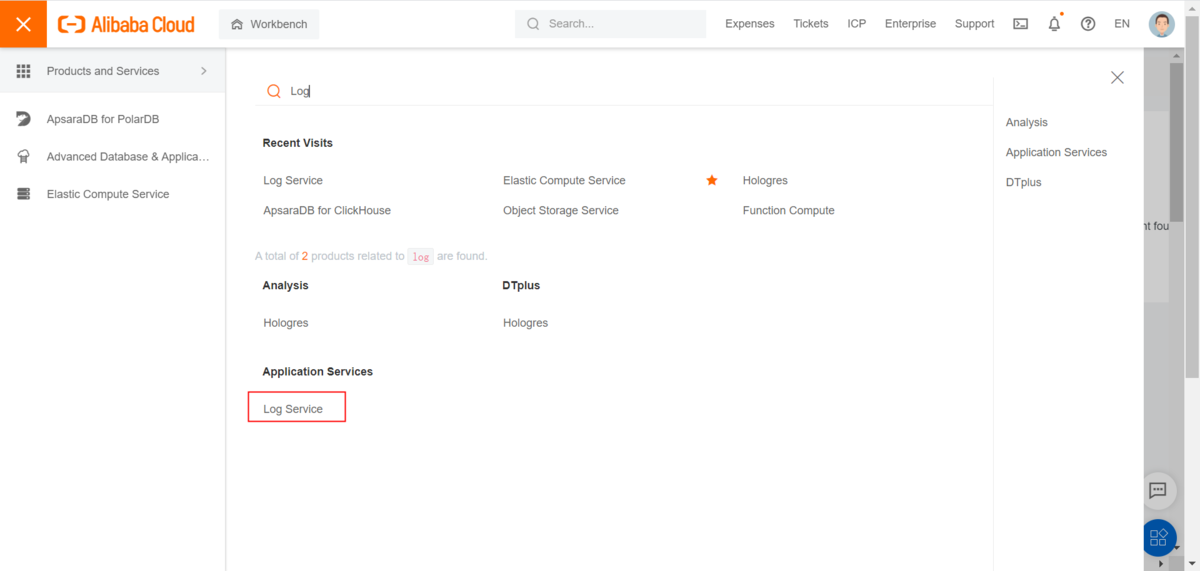Jump to Application Services in right list
This screenshot has width=1200, height=571.
click(1056, 152)
